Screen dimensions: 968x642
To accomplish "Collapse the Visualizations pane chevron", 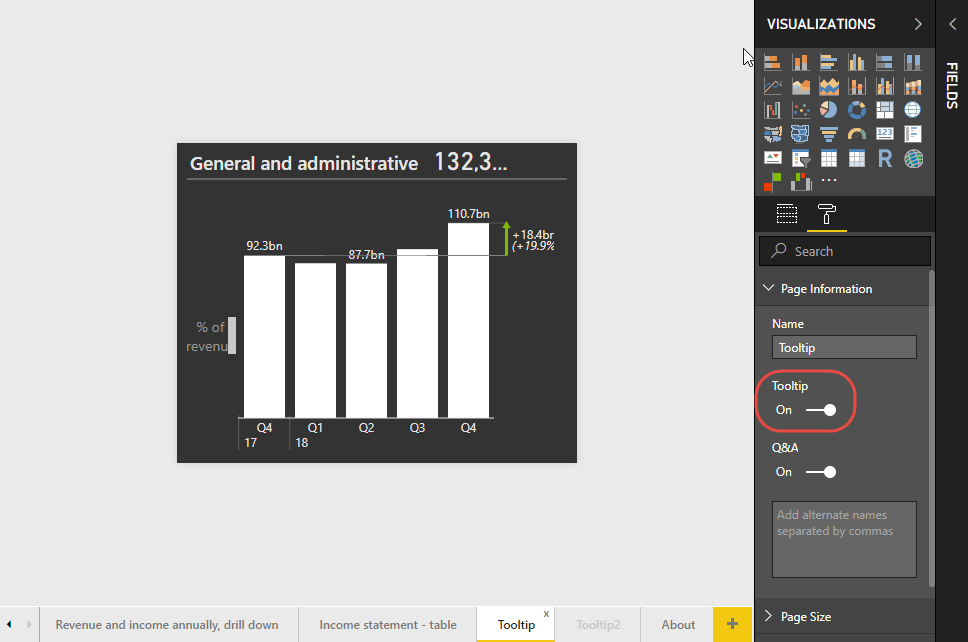I will [x=918, y=24].
